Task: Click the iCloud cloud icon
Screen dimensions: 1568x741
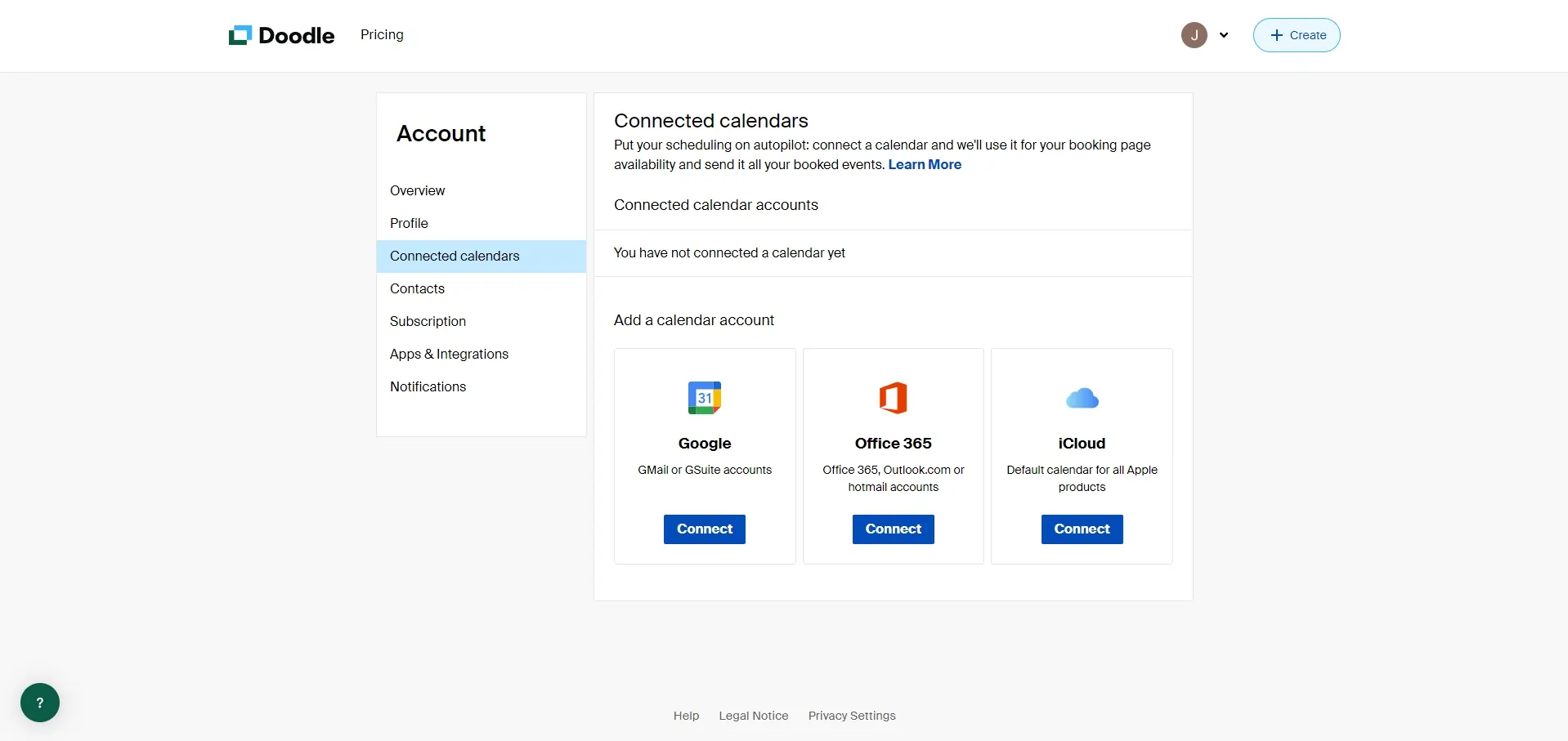Action: coord(1082,399)
